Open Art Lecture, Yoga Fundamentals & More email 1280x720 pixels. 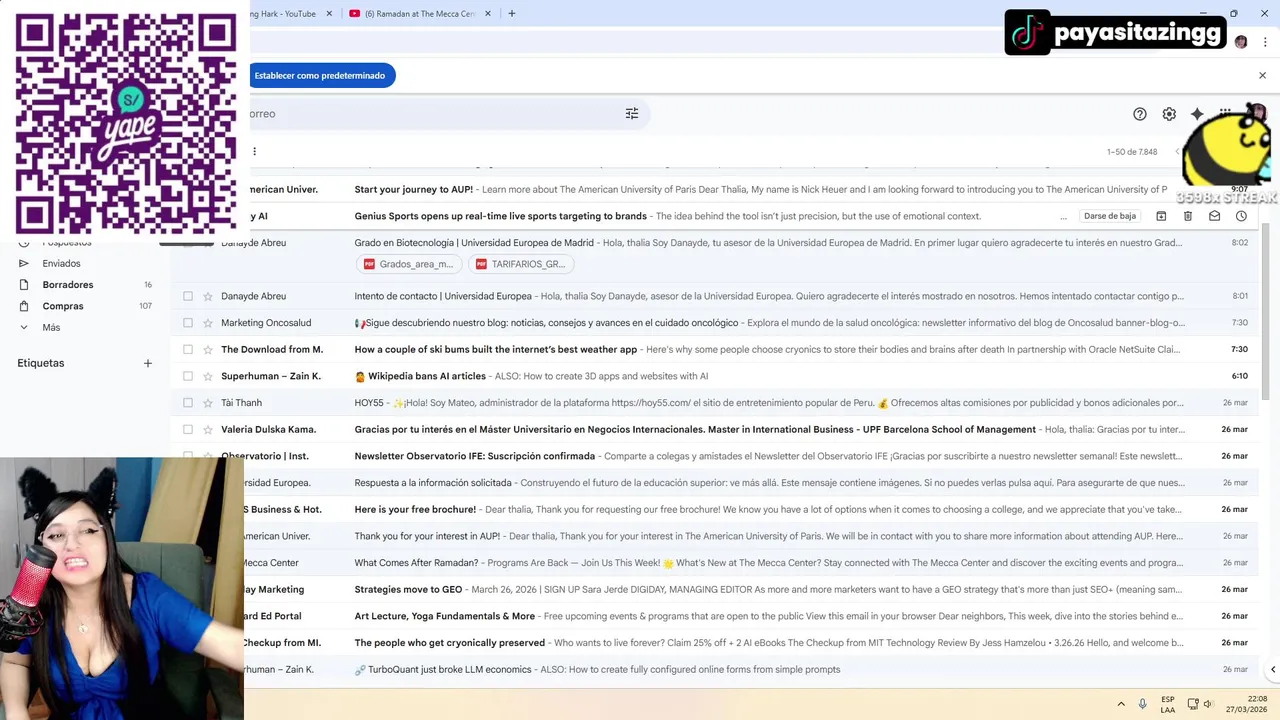[445, 616]
